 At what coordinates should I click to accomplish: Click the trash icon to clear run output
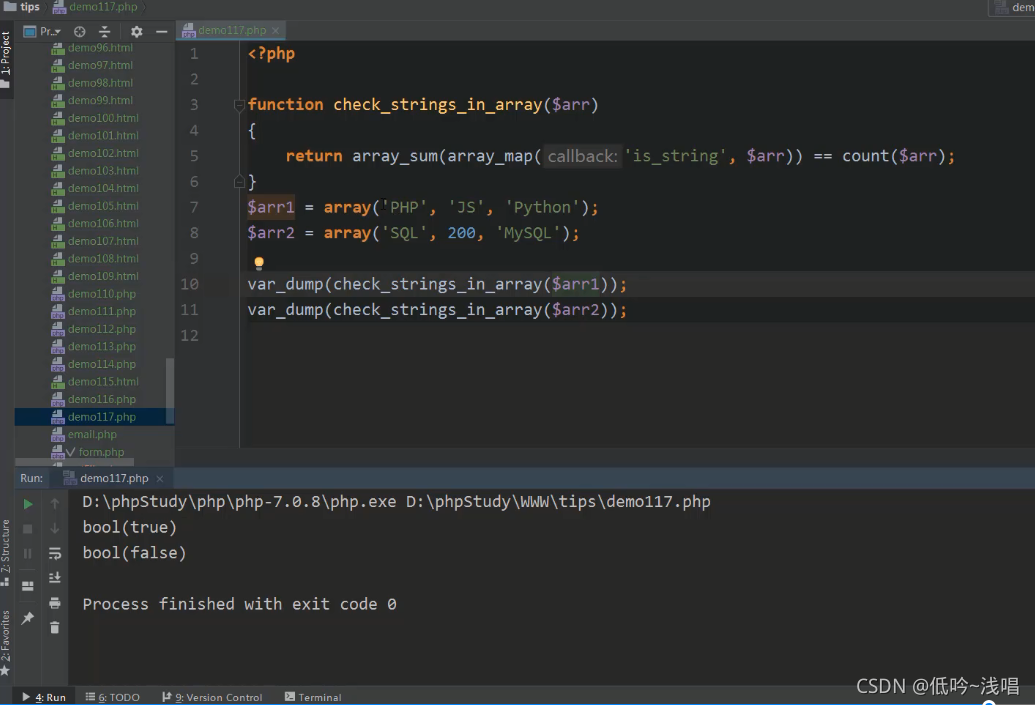[55, 628]
